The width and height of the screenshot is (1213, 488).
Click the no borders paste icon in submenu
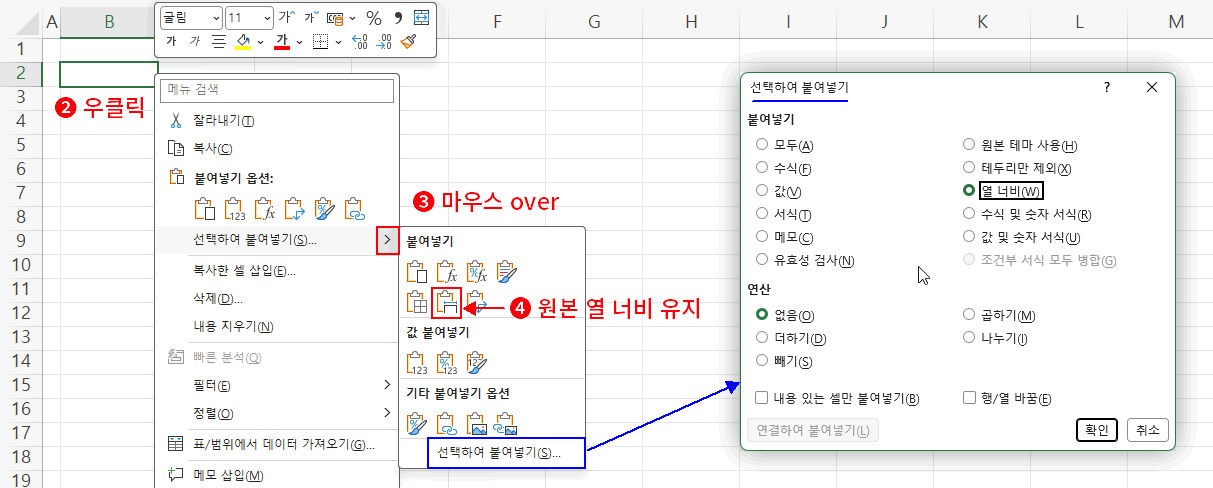417,302
